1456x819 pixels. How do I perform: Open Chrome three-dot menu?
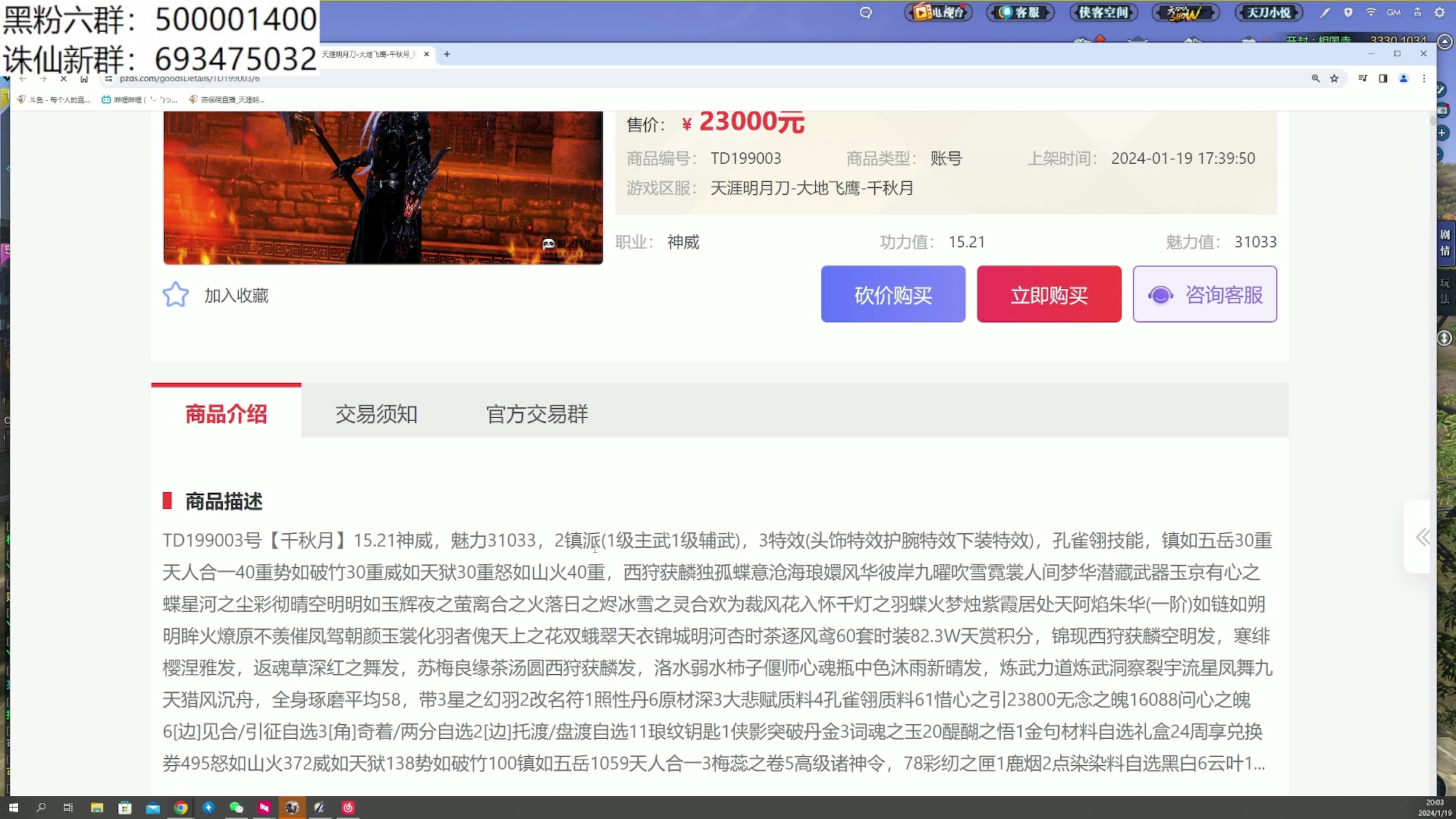tap(1424, 78)
